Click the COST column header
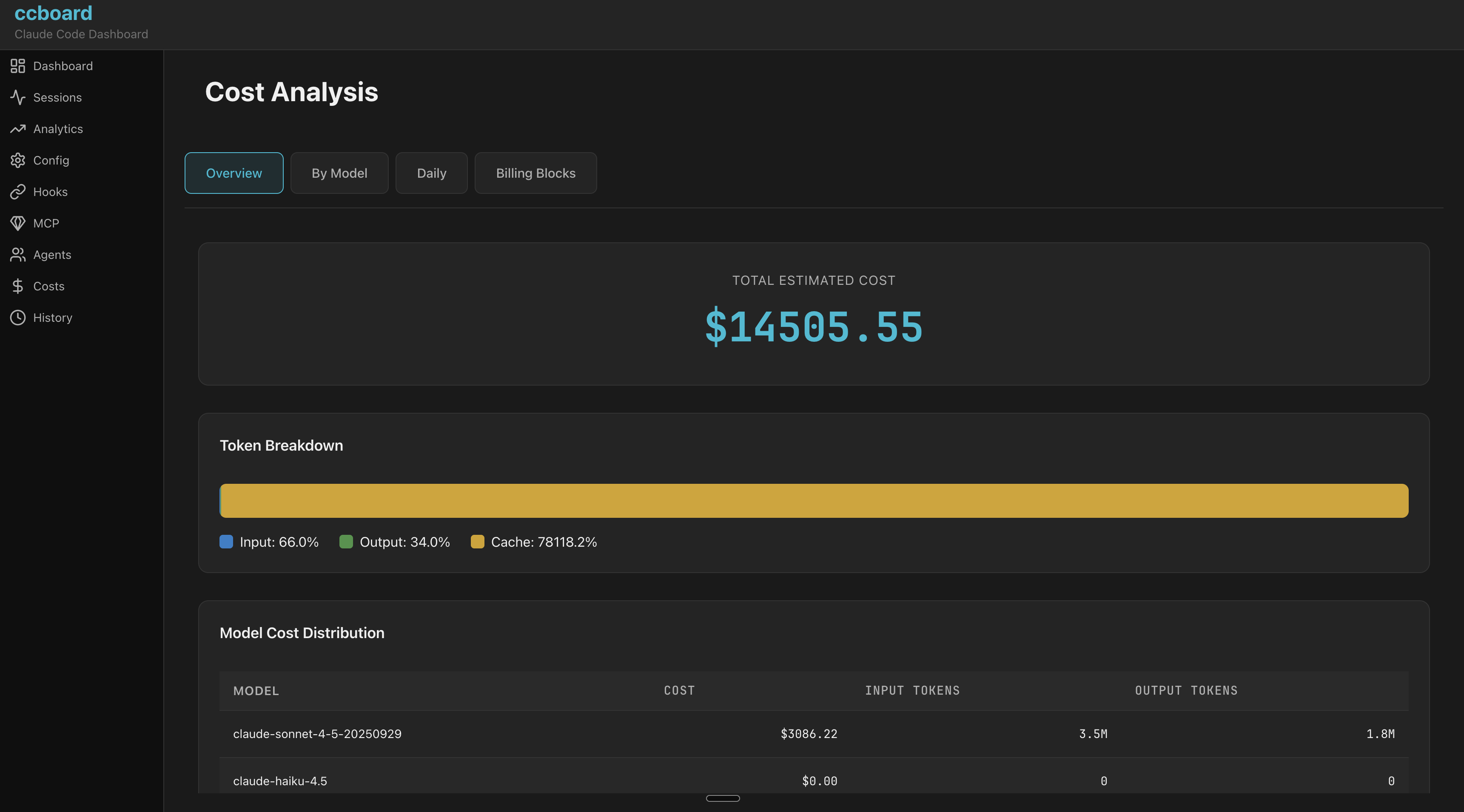 [x=678, y=690]
